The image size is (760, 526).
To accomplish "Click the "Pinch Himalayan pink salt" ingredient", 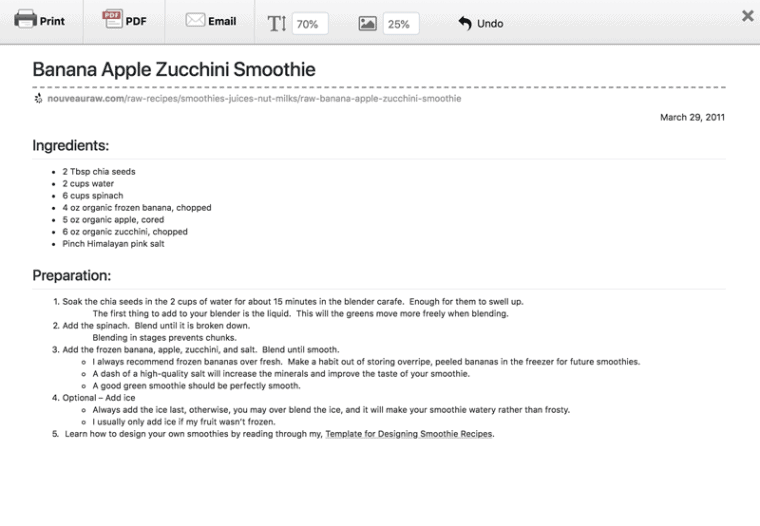I will coord(114,244).
